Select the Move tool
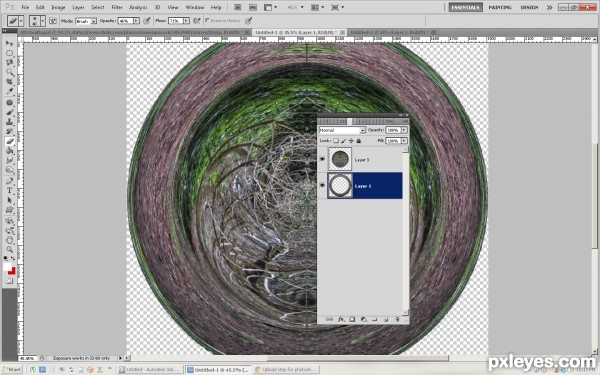Screen dimensions: 600x375 point(10,43)
